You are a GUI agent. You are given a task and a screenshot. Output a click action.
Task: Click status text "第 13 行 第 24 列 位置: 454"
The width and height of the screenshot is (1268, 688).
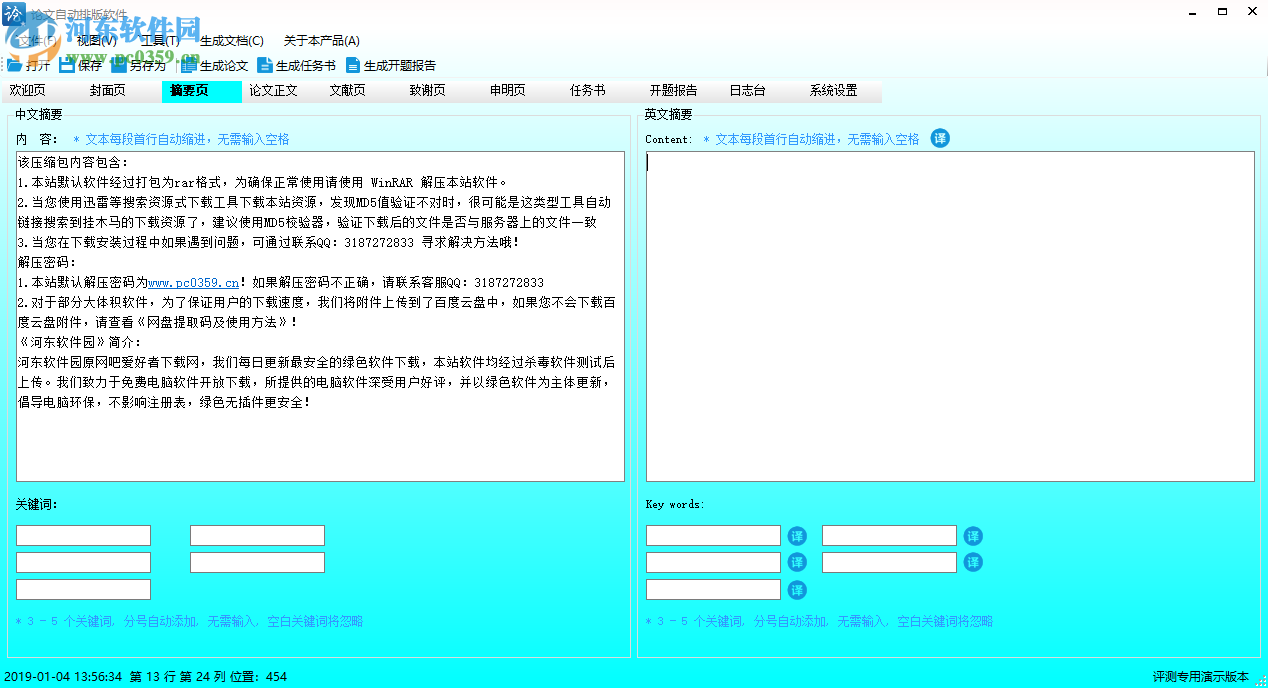tap(209, 677)
